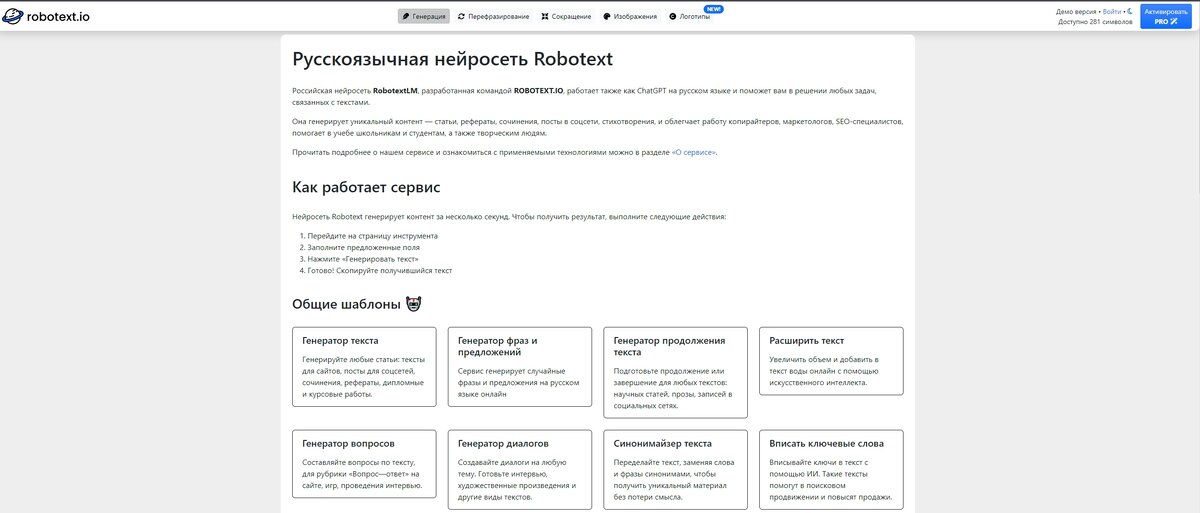1200x513 pixels.
Task: Click the 'Заполните предложенные поля' list item
Action: point(364,247)
